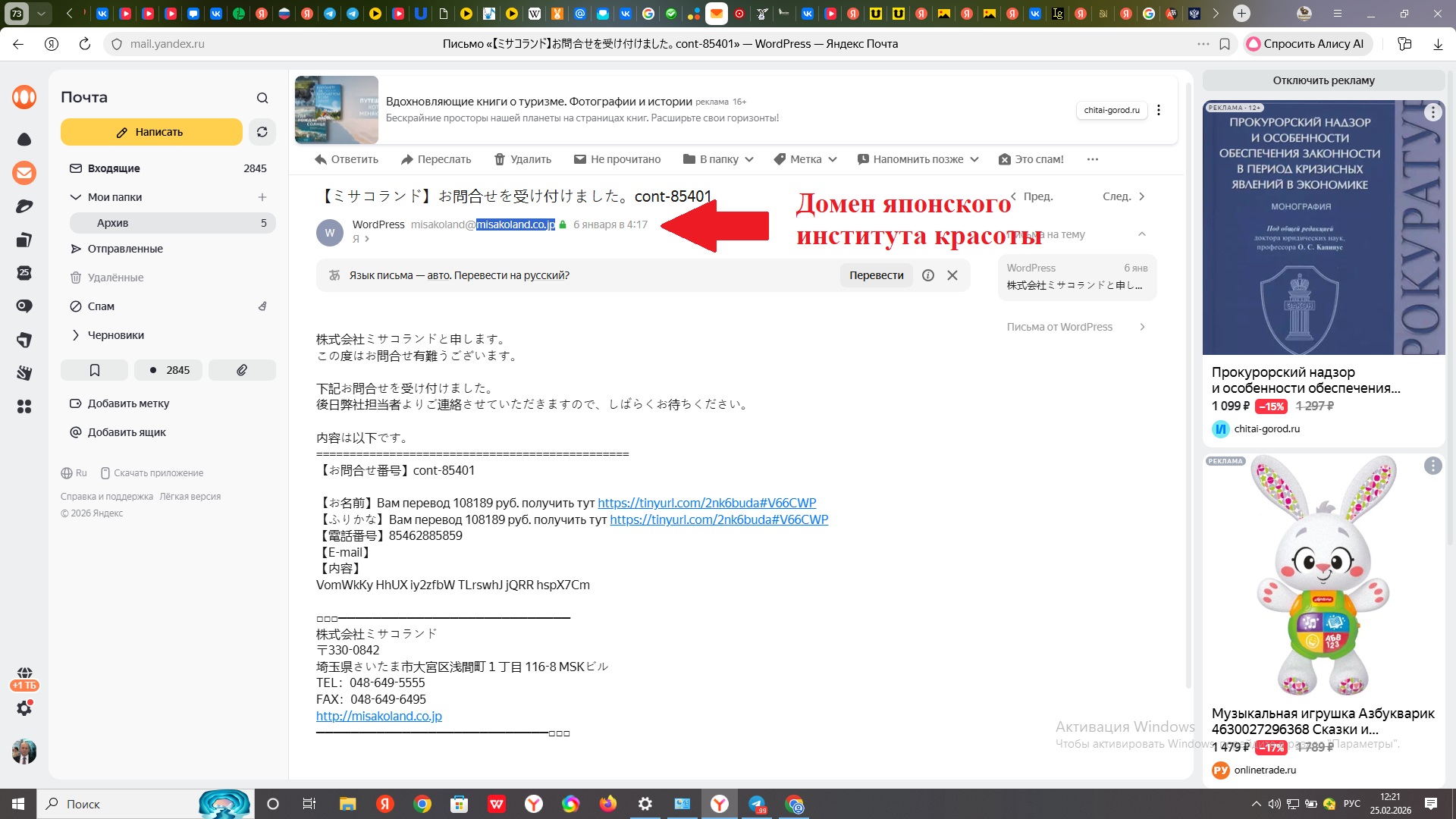Close the translation suggestion bar
The width and height of the screenshot is (1456, 819).
tap(952, 275)
